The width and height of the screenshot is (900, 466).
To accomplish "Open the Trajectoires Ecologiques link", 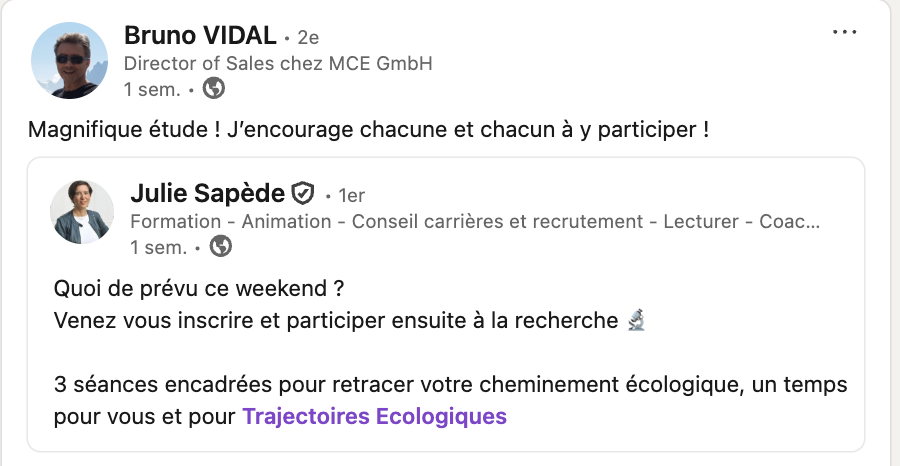I will 374,416.
